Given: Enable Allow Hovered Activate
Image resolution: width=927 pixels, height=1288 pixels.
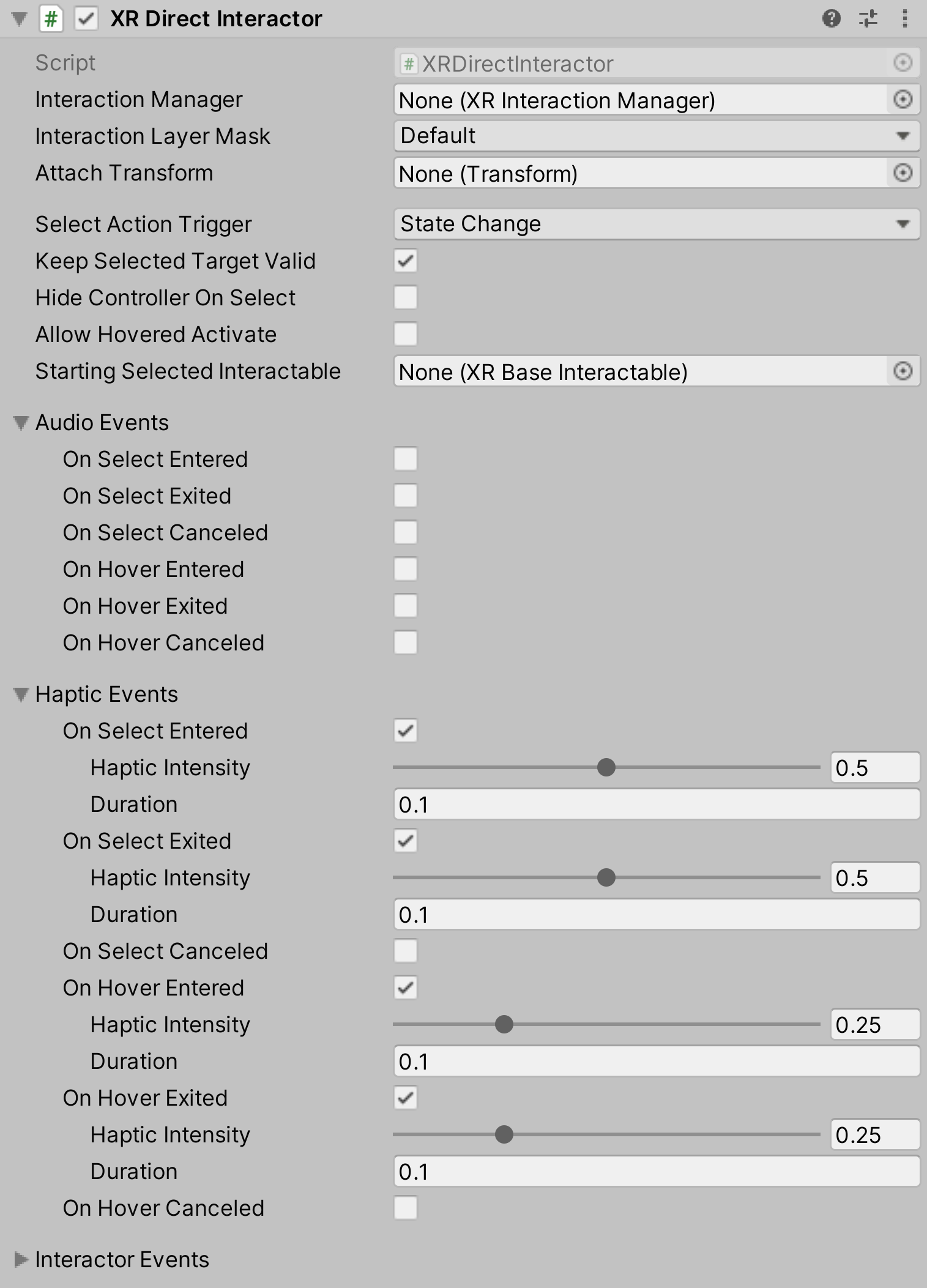Looking at the screenshot, I should (405, 335).
